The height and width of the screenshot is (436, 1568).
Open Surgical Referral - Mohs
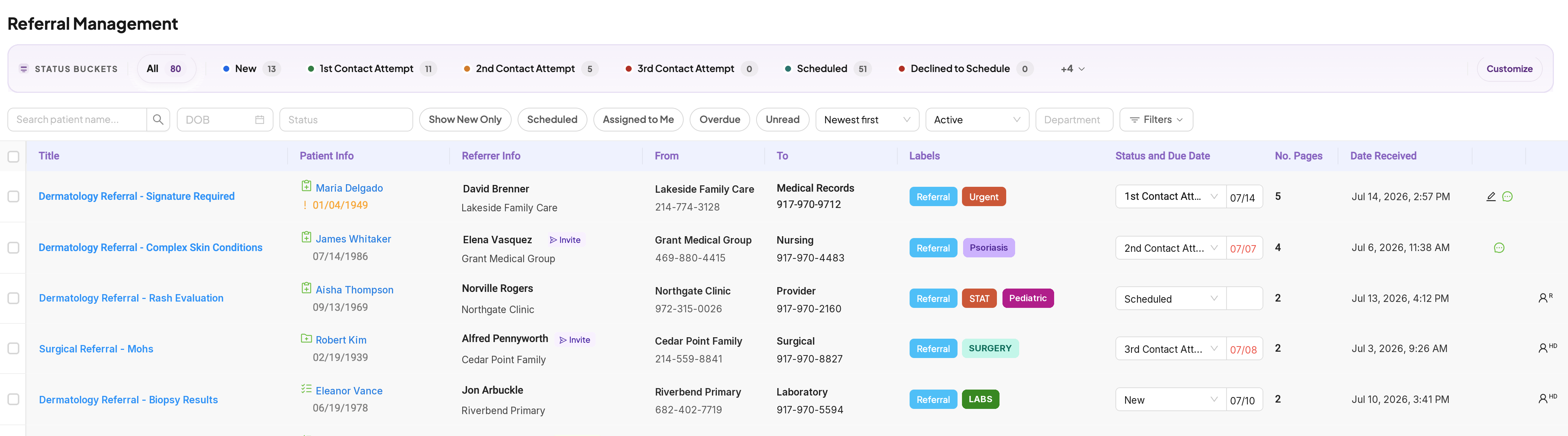(96, 349)
